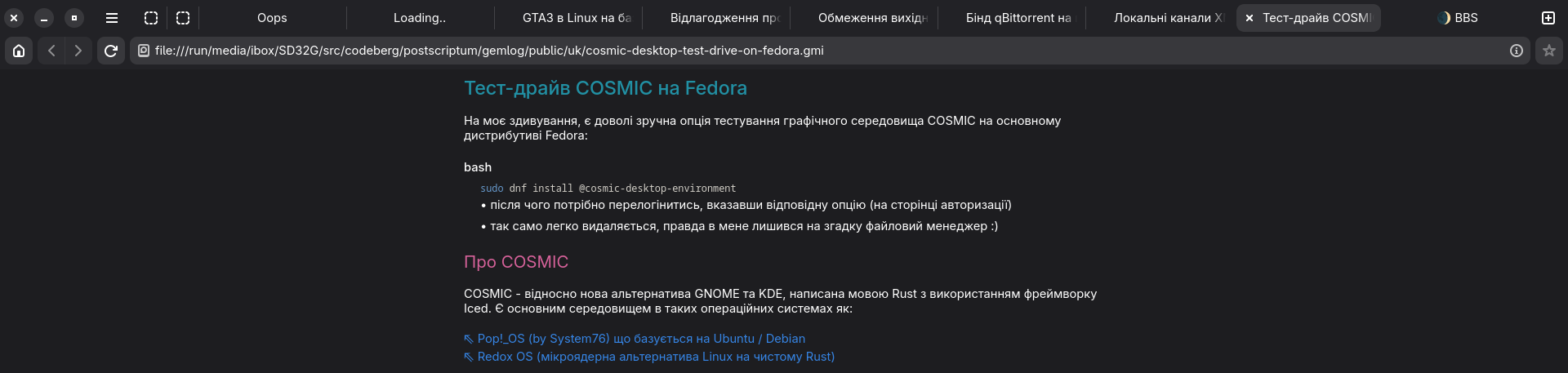Click the first pinned tab icon
The image size is (1568, 373).
click(x=151, y=18)
